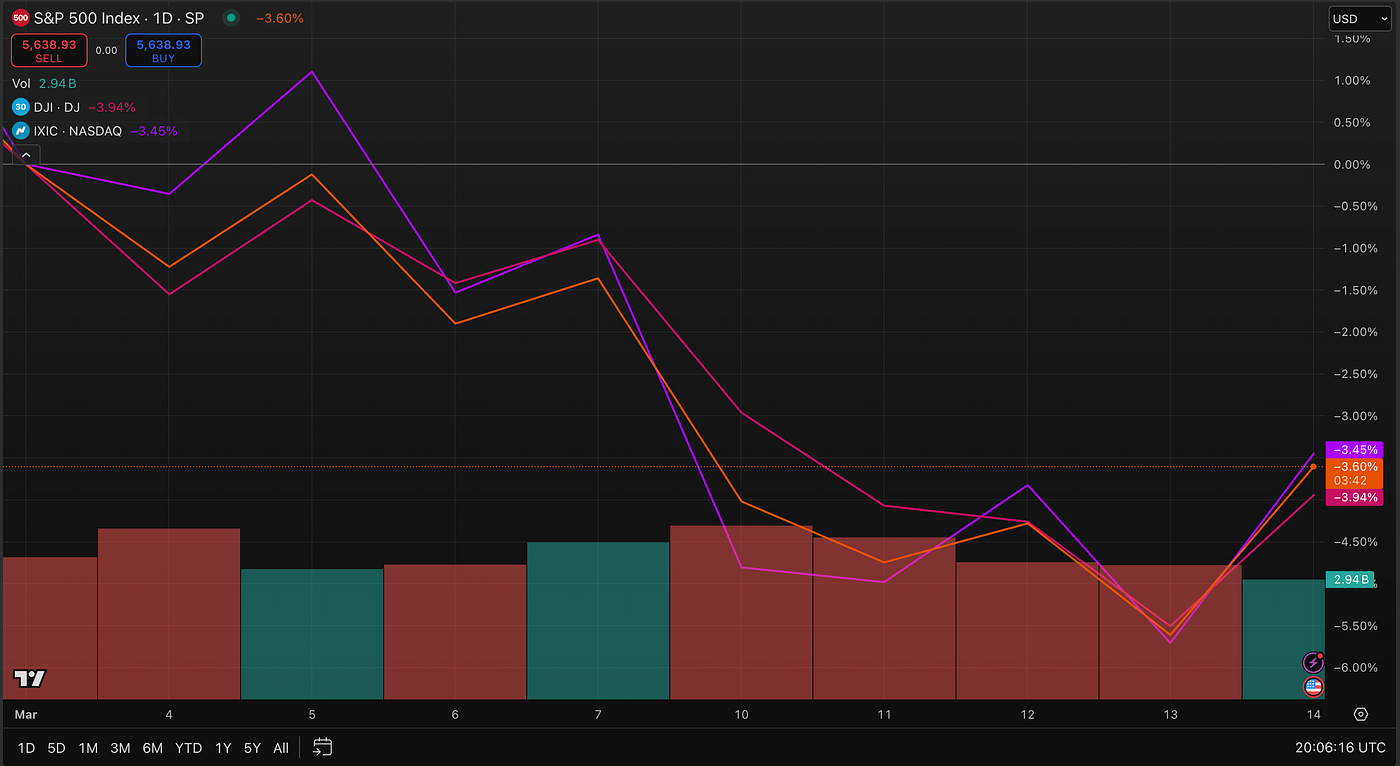
Task: Click the DJI · DJ legend label
Action: pyautogui.click(x=57, y=107)
